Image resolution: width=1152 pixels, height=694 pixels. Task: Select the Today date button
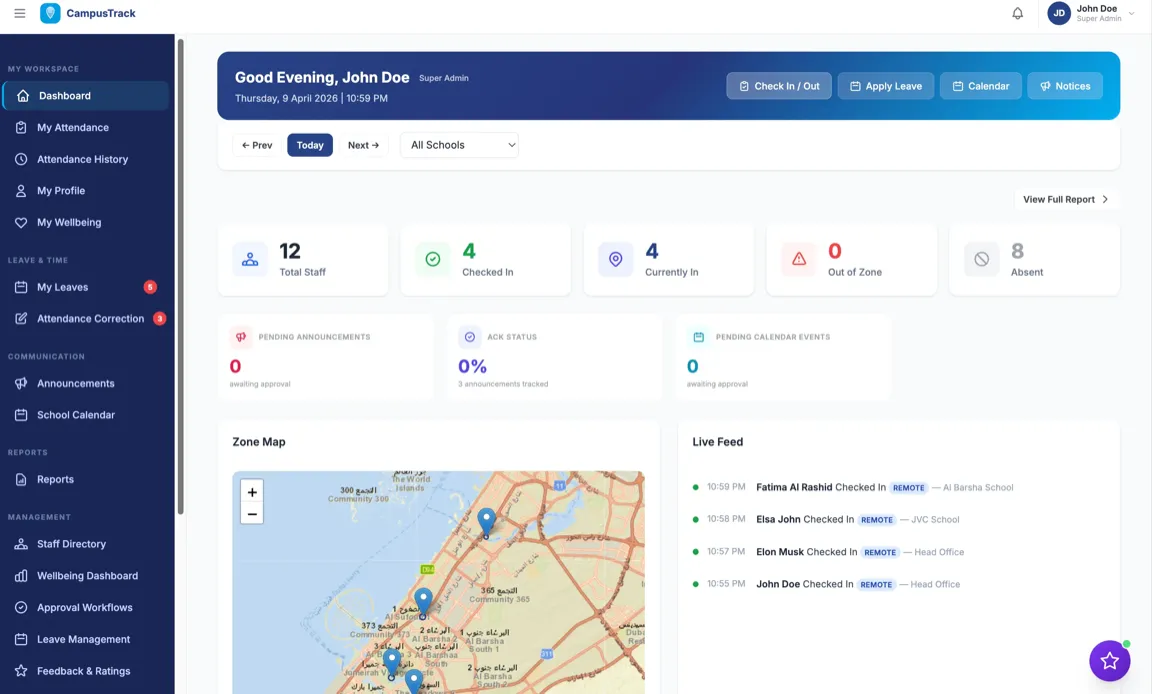(x=310, y=145)
